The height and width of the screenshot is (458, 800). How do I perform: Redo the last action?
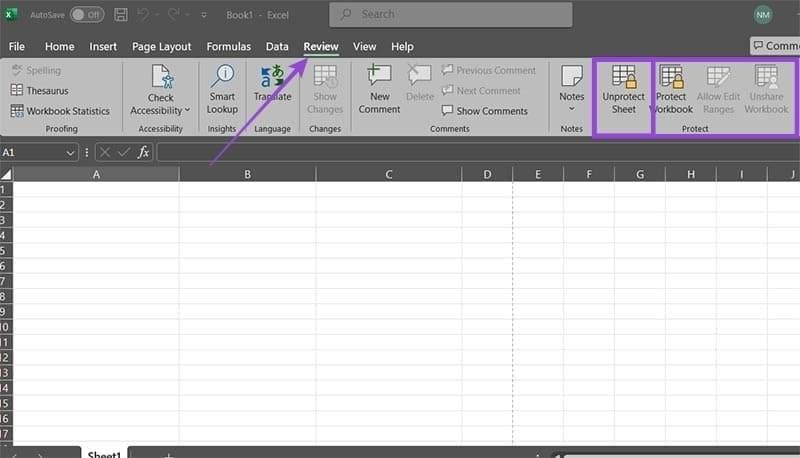point(173,15)
